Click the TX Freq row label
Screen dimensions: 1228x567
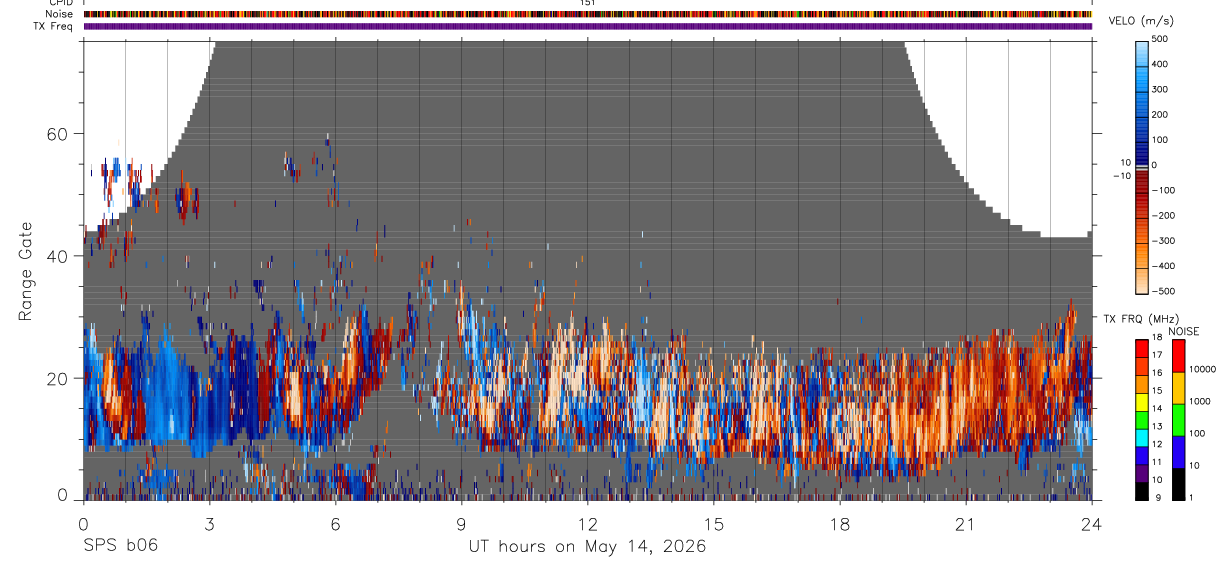(x=53, y=26)
